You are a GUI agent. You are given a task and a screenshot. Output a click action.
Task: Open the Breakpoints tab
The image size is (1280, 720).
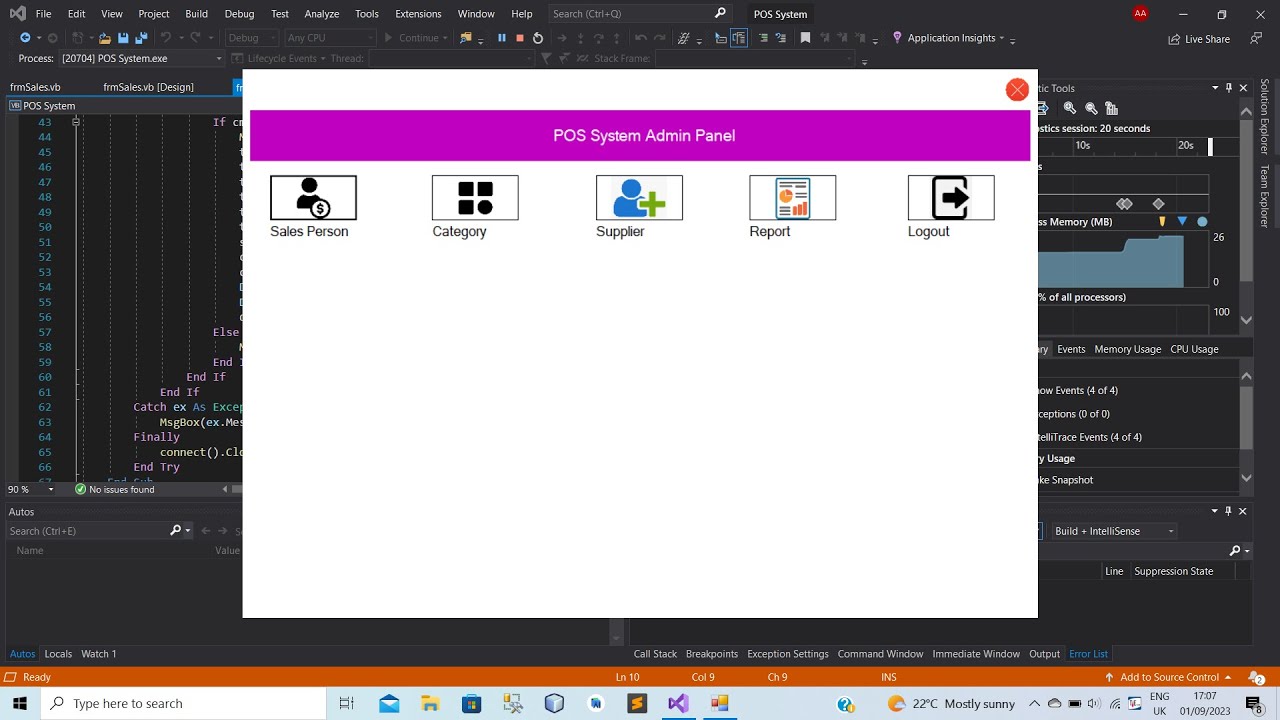[x=712, y=654]
